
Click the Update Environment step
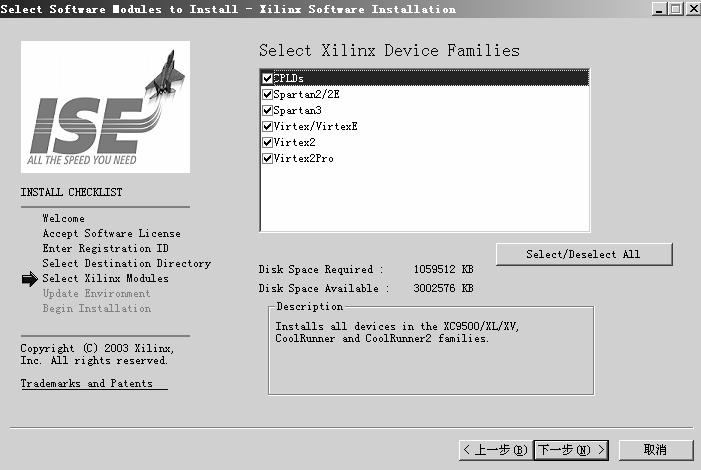[97, 294]
